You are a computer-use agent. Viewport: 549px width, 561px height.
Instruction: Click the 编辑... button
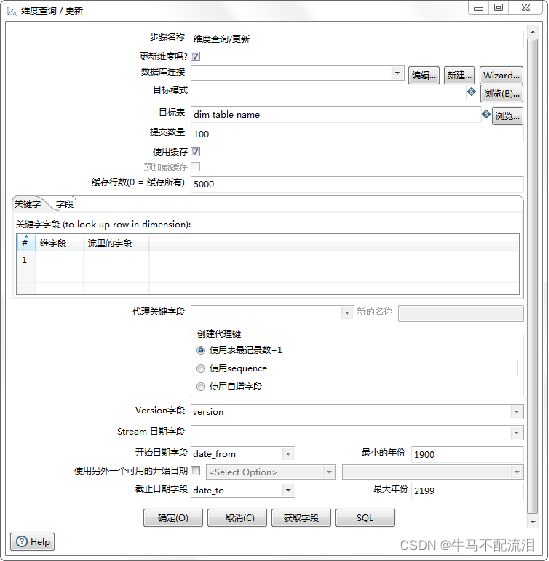pos(424,75)
